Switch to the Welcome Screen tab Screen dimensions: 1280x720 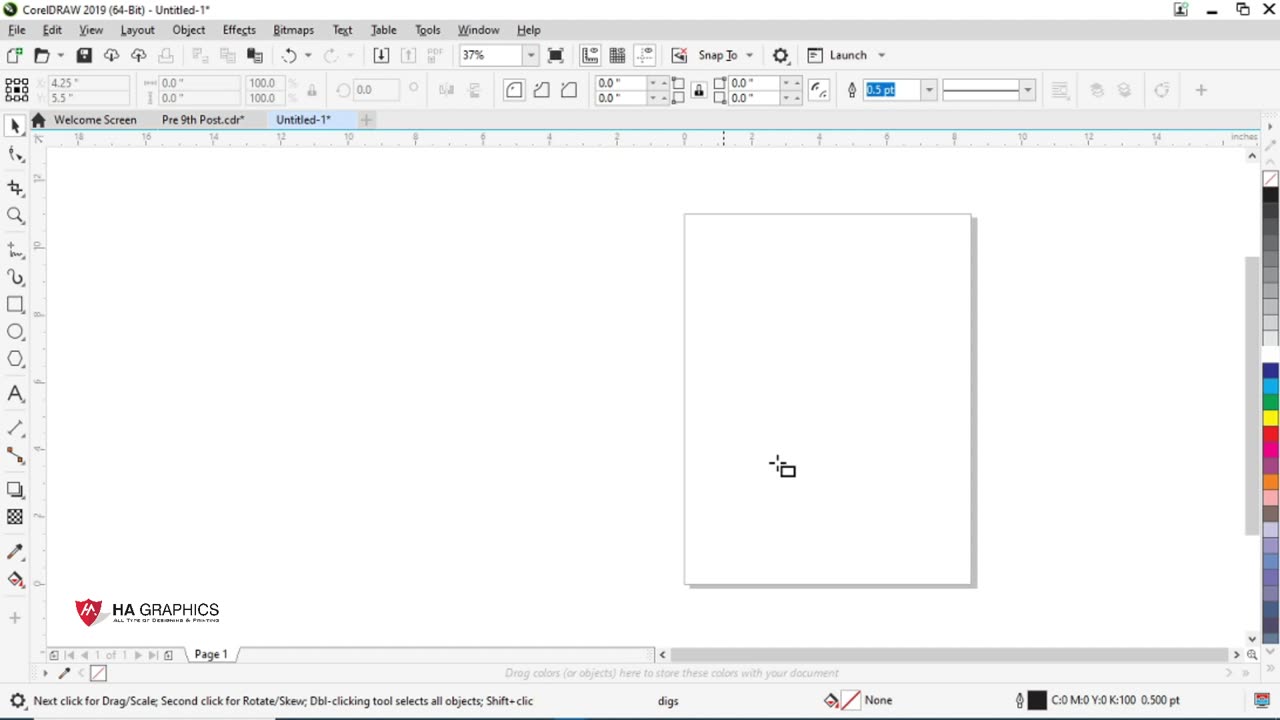click(95, 120)
